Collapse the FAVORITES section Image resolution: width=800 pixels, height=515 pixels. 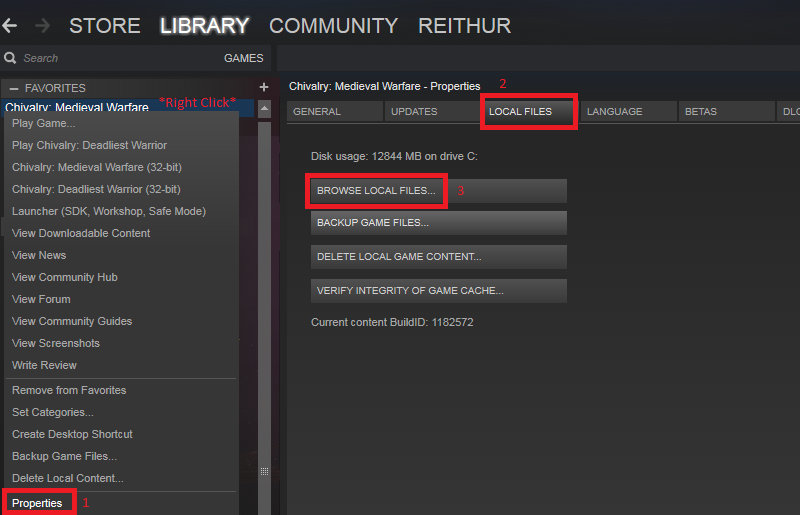click(x=14, y=88)
